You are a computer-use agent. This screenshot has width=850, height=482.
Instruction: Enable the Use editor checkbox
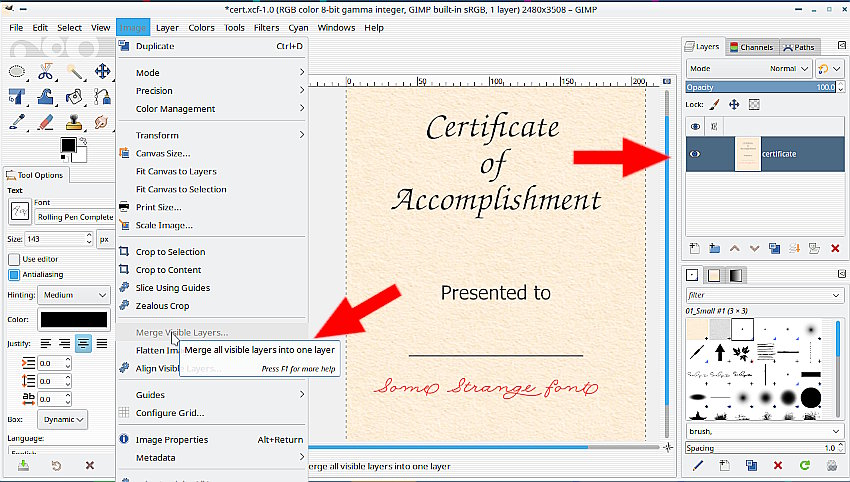coord(14,259)
